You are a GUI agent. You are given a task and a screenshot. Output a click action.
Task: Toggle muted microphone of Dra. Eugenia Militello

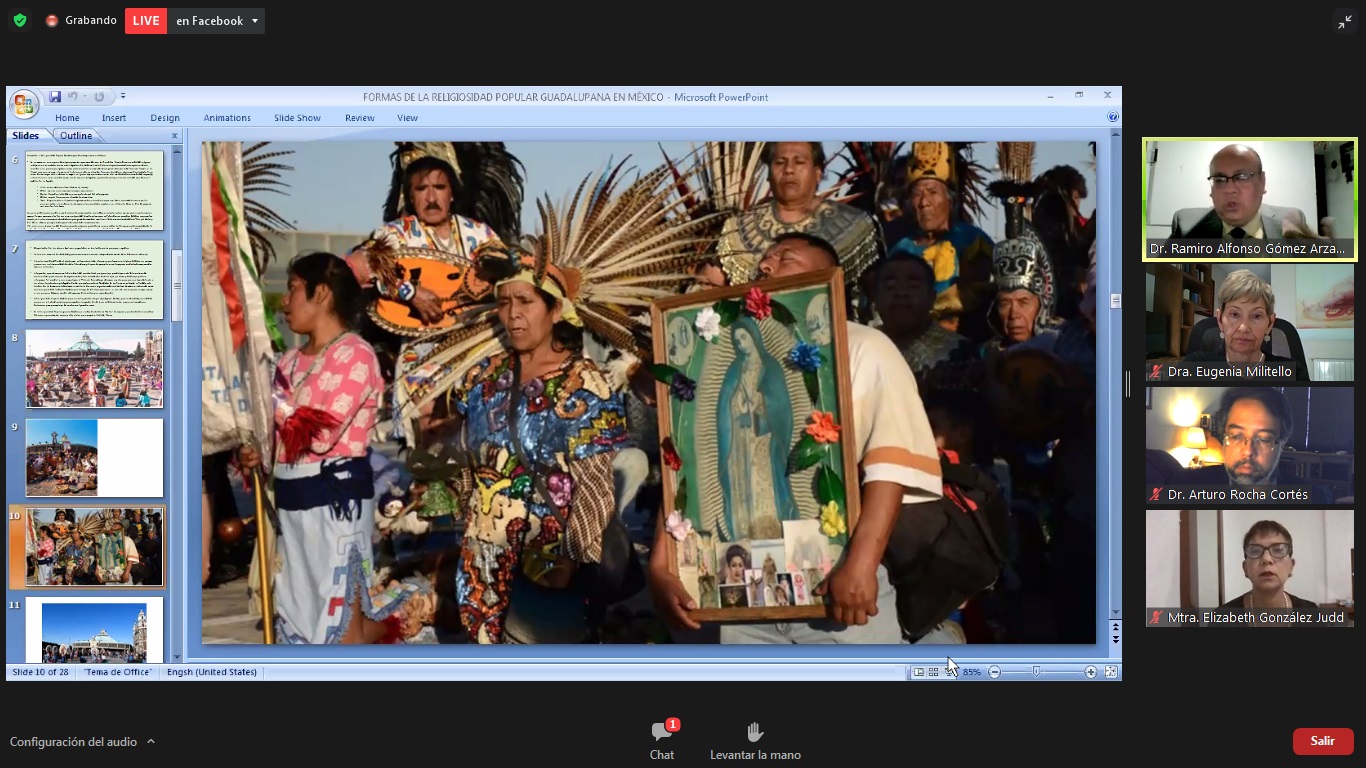point(1156,371)
